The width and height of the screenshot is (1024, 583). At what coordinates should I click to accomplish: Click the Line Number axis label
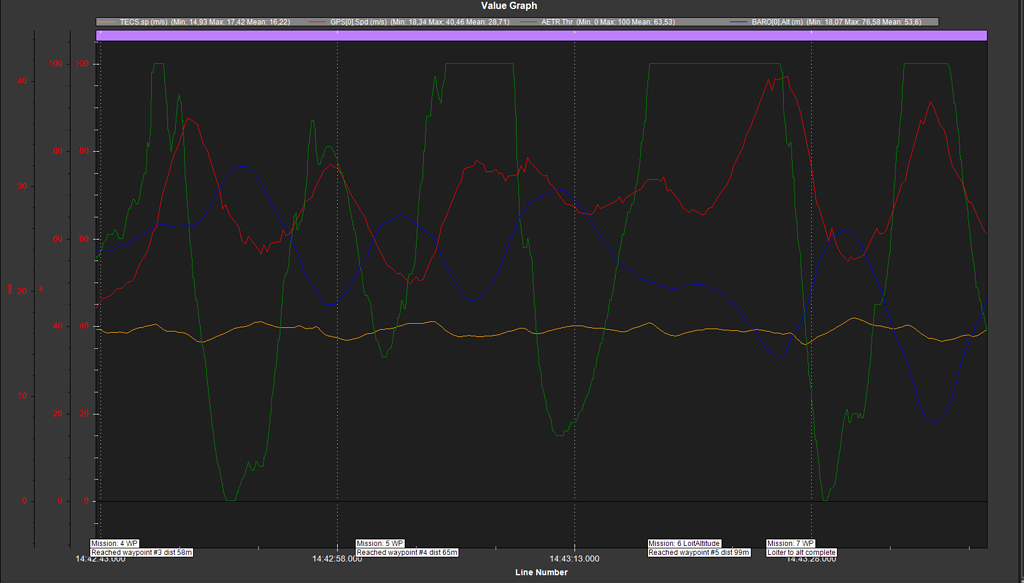[541, 572]
